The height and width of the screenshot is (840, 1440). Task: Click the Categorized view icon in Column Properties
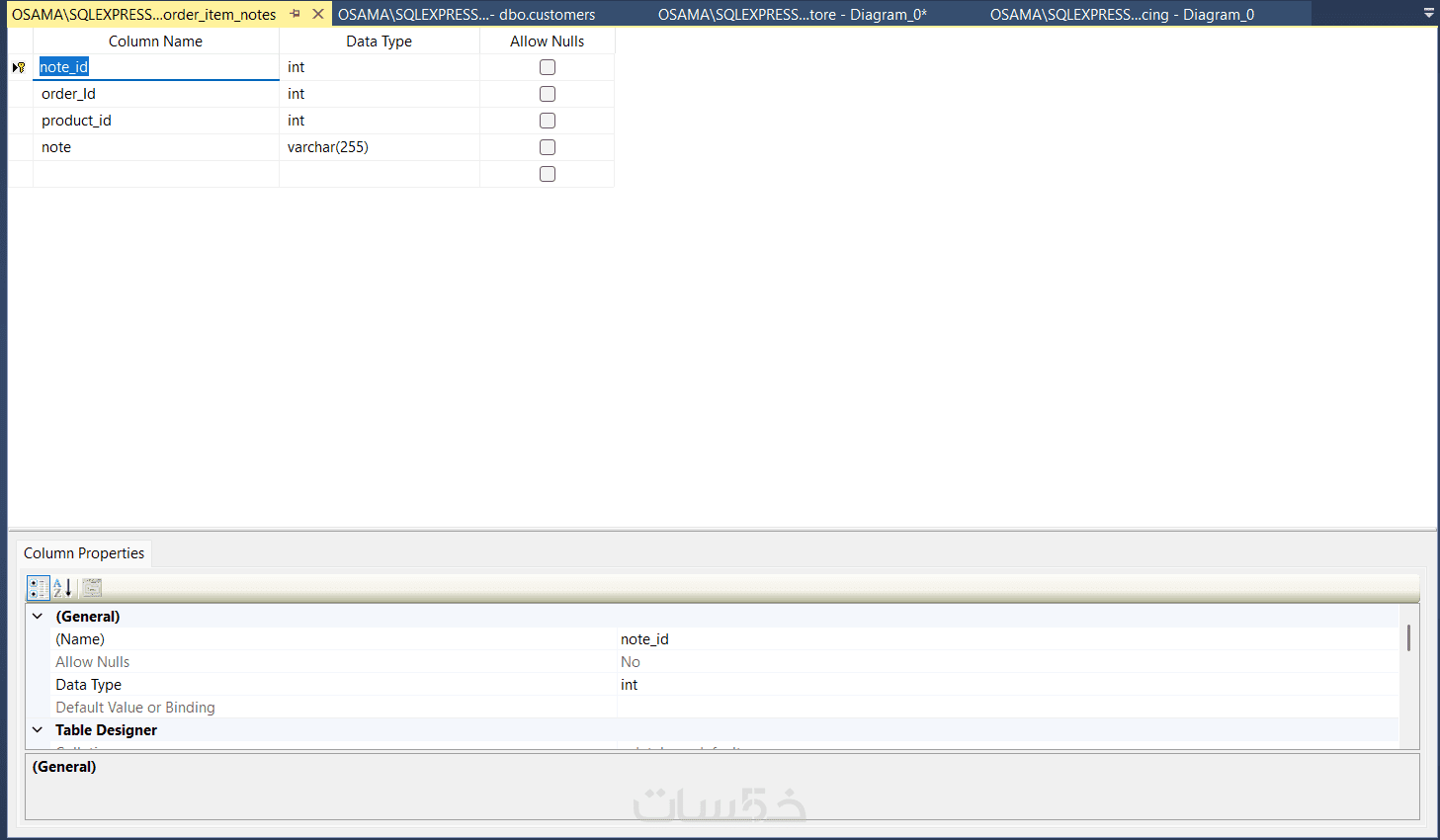(38, 588)
